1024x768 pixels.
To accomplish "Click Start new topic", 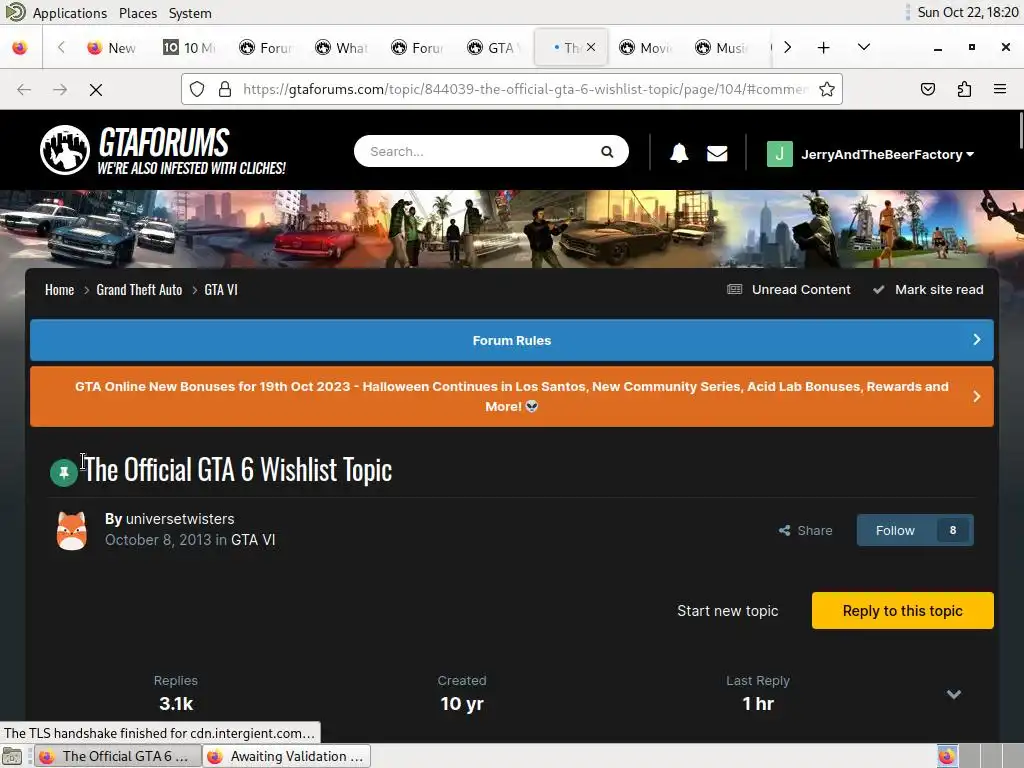I will [x=728, y=611].
